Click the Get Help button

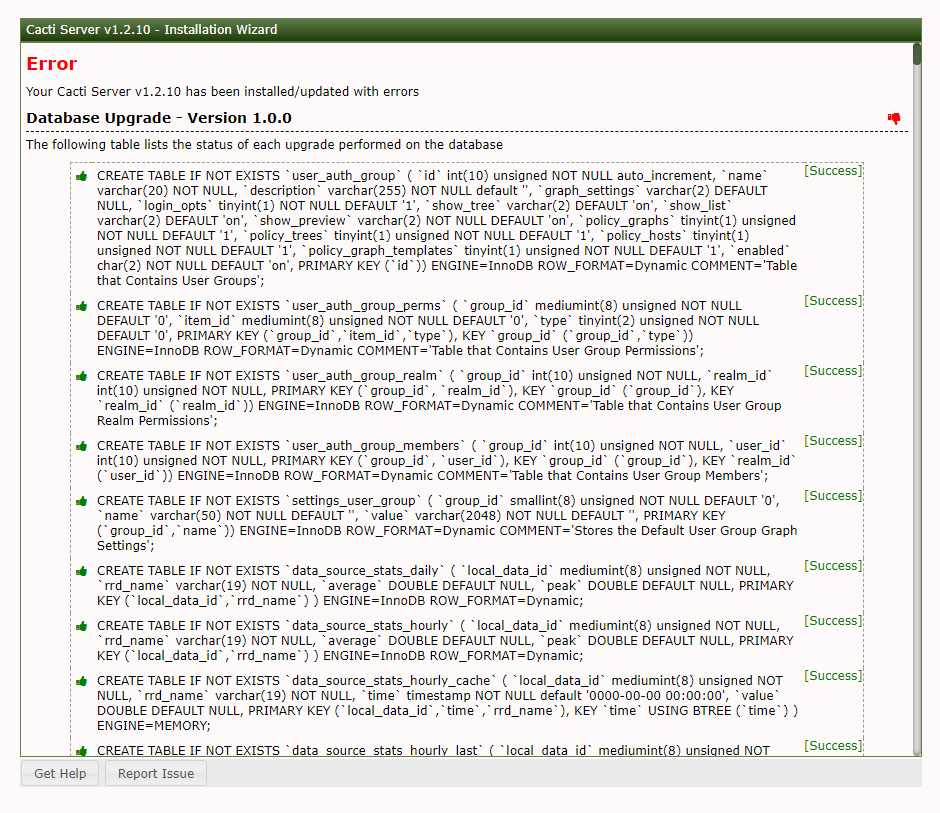[60, 773]
